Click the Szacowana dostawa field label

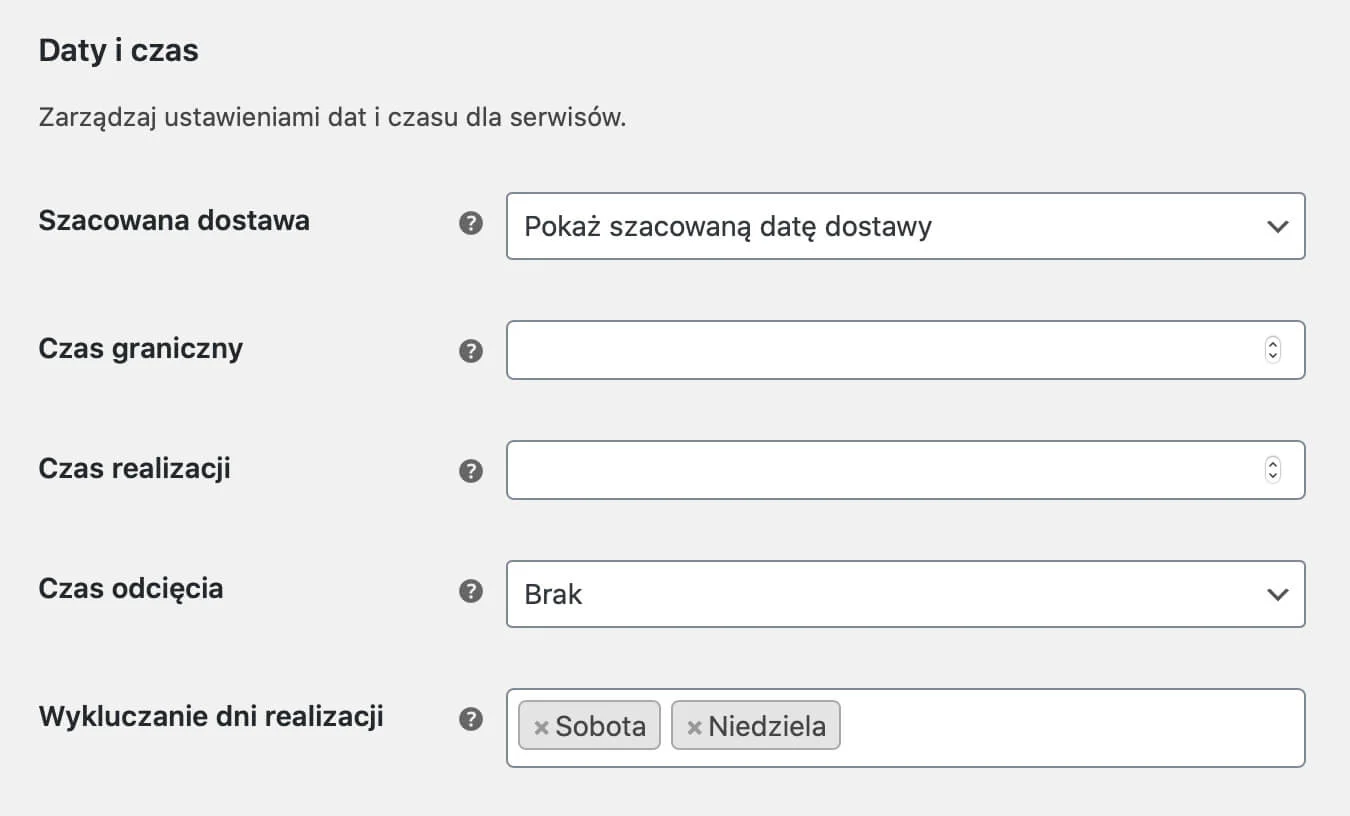[x=174, y=221]
